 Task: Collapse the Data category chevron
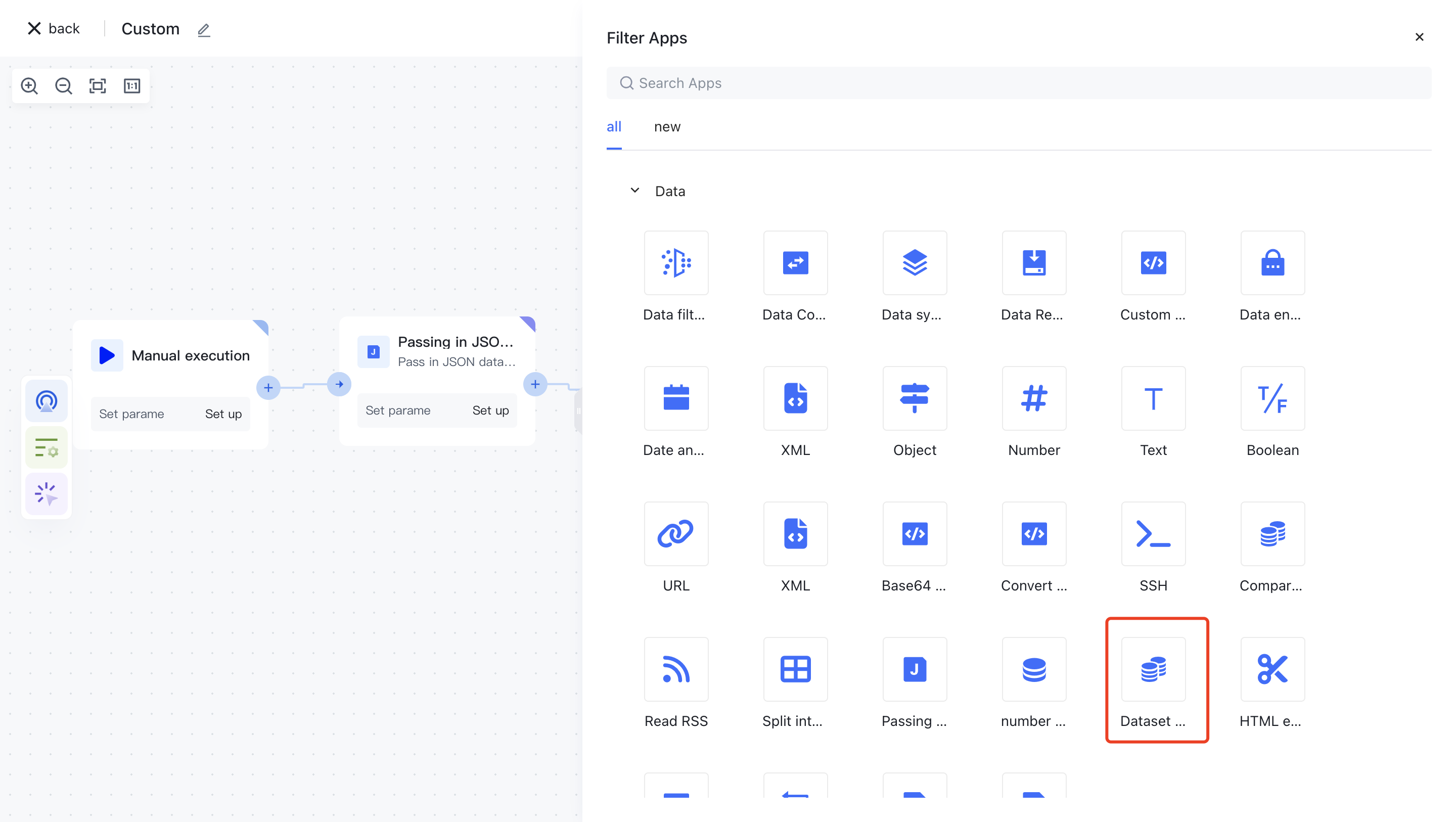[635, 191]
